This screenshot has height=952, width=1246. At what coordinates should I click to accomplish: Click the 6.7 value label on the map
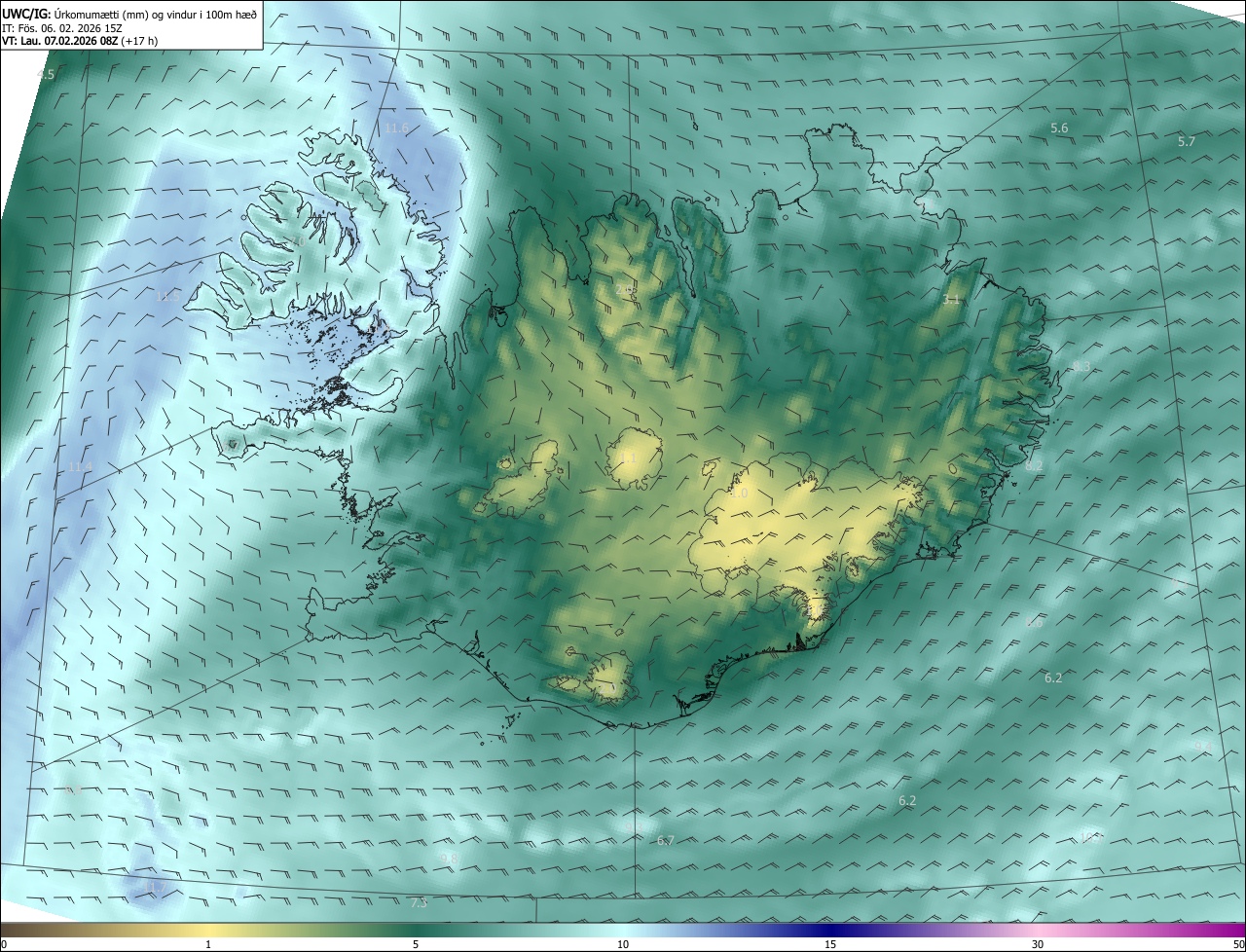click(665, 840)
